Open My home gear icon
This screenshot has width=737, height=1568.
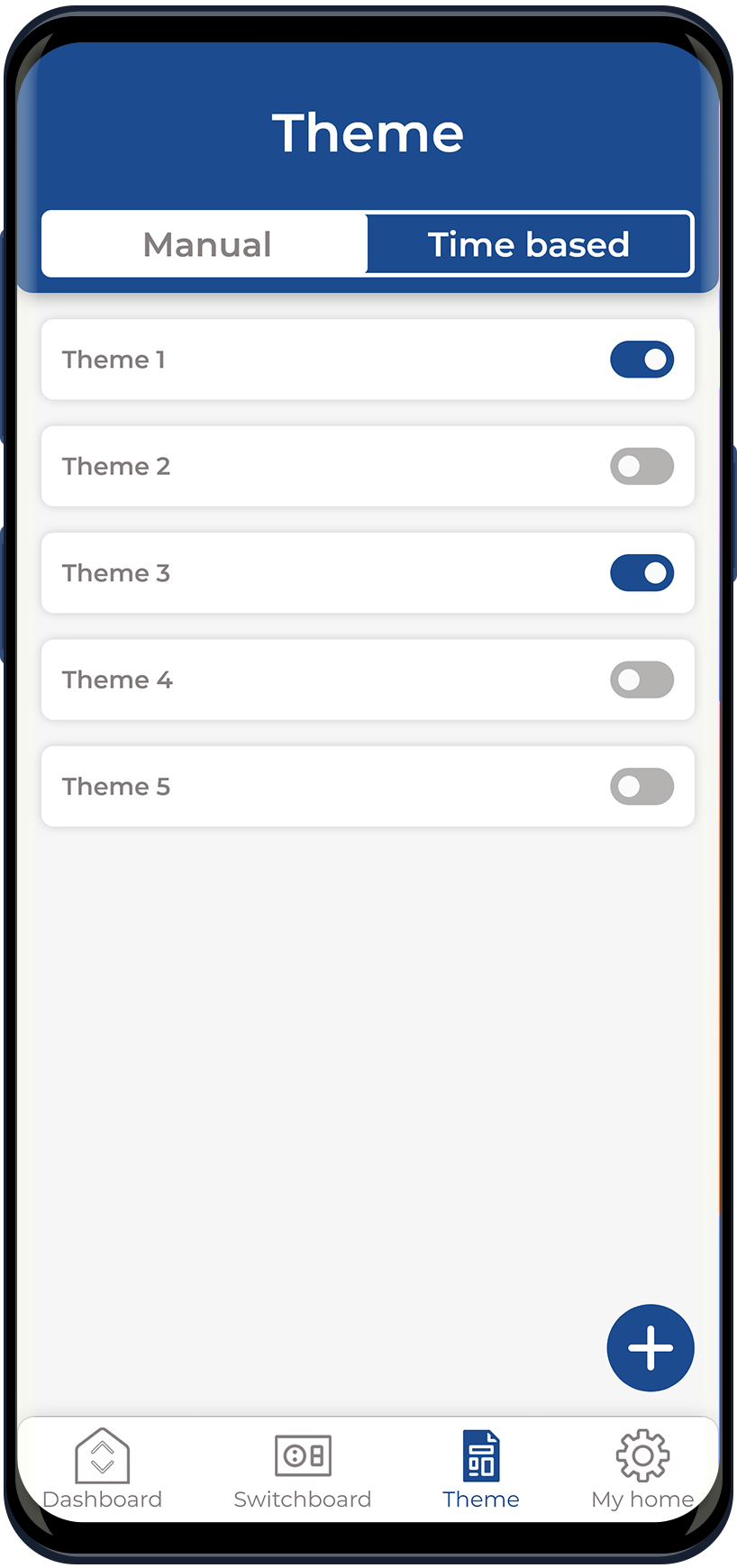[x=642, y=1454]
